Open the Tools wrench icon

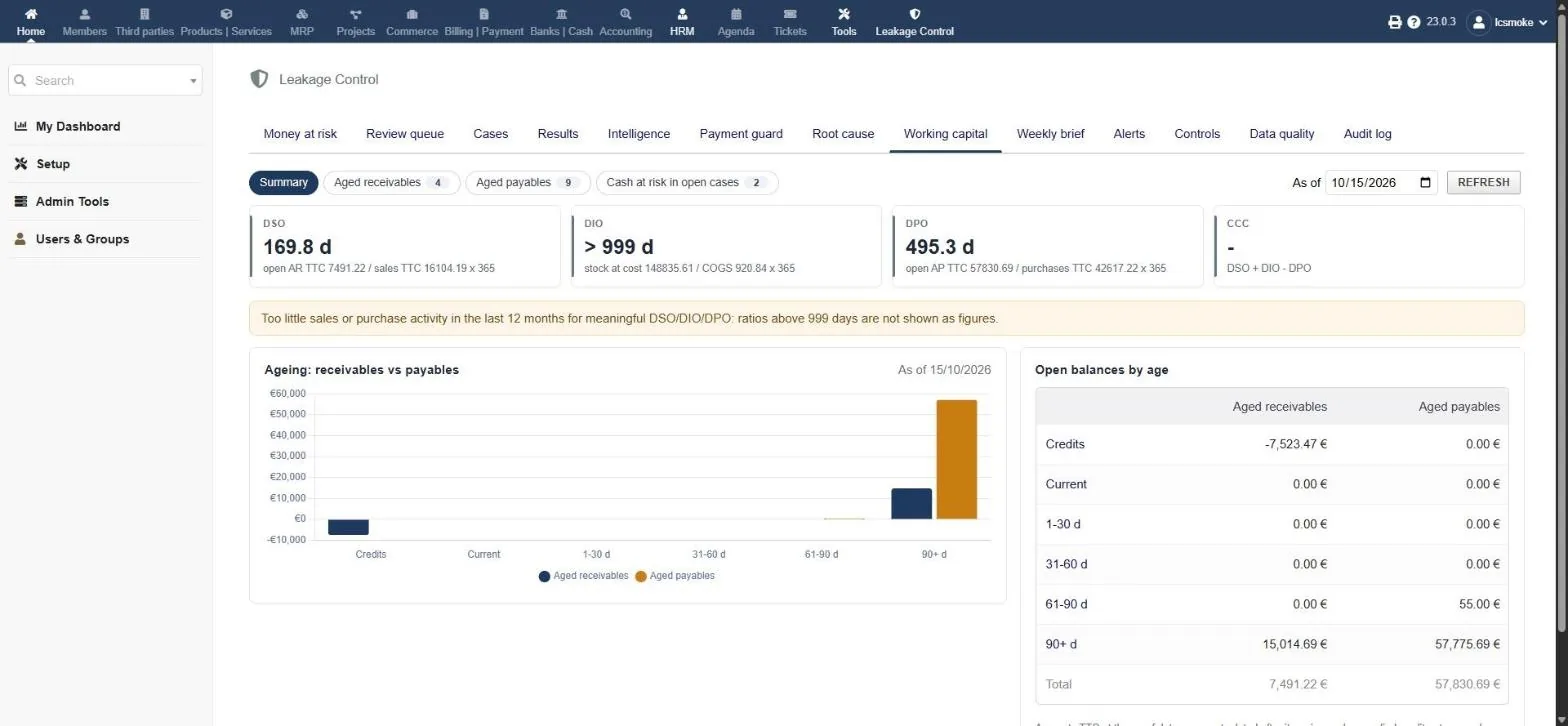[844, 14]
